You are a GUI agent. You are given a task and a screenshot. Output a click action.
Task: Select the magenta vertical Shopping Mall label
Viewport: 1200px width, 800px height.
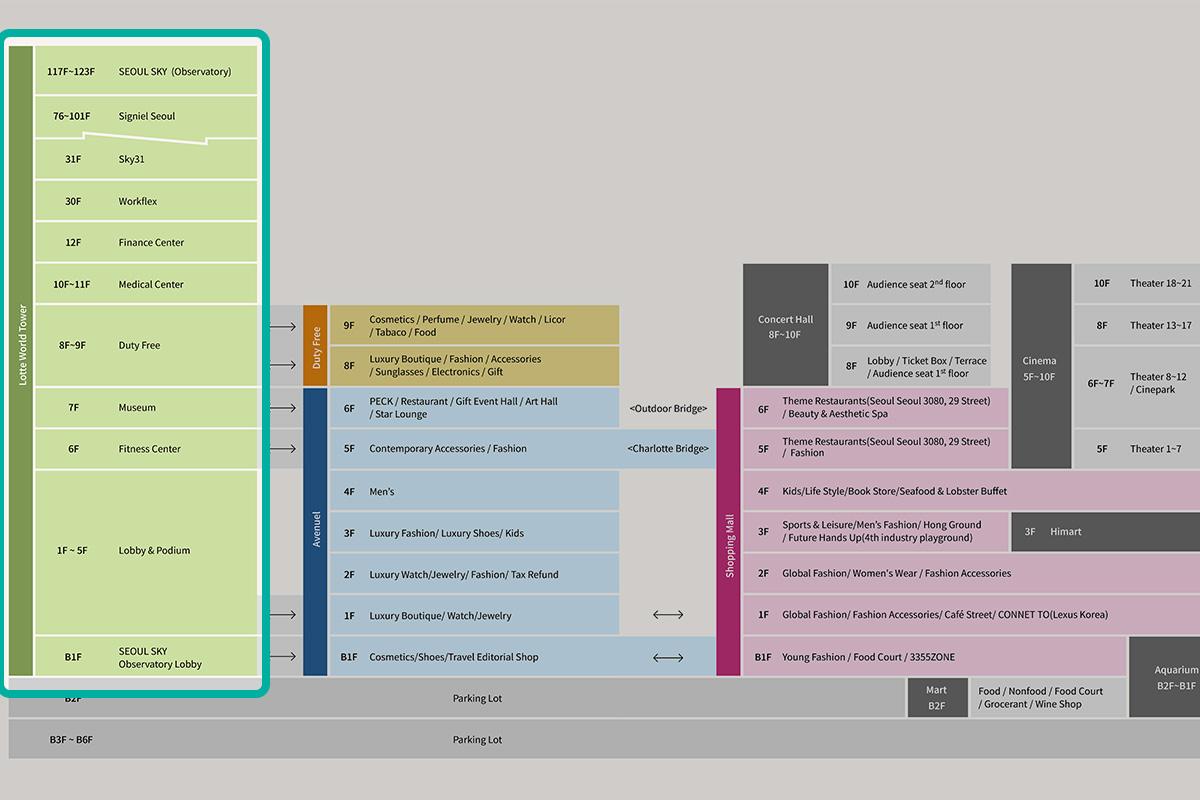pos(729,532)
